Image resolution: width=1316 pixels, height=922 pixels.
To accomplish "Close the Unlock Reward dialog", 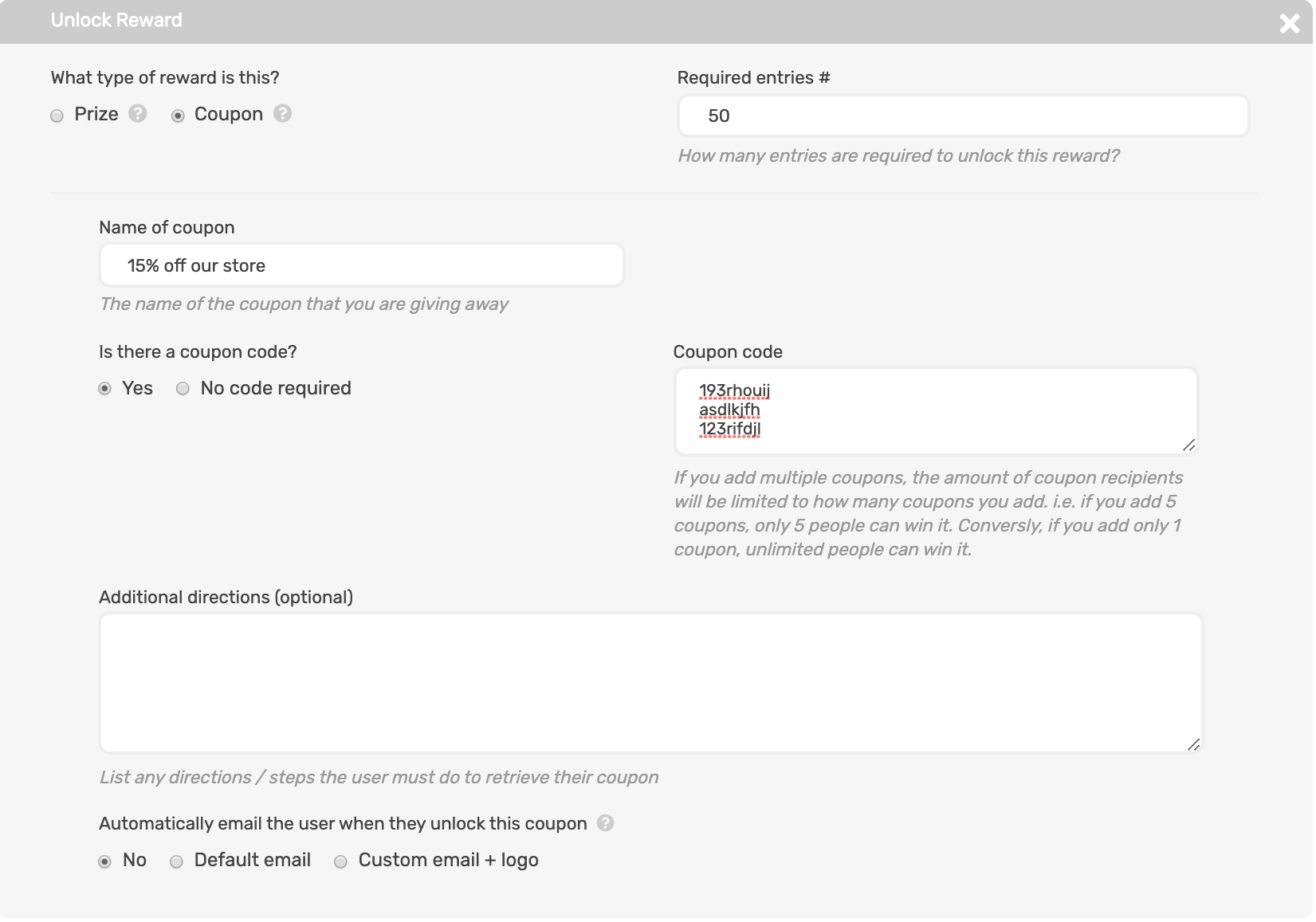I will click(x=1289, y=23).
